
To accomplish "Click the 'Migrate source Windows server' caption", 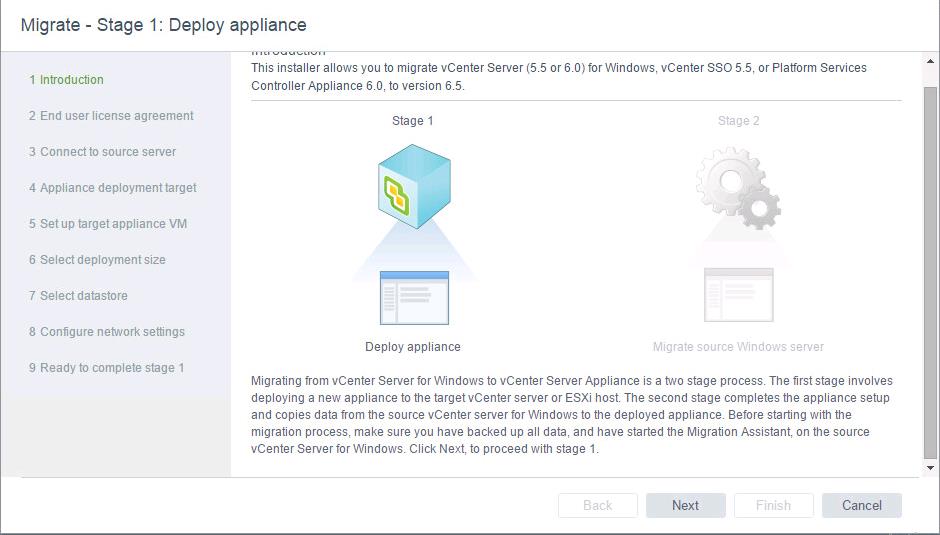I will pyautogui.click(x=738, y=347).
